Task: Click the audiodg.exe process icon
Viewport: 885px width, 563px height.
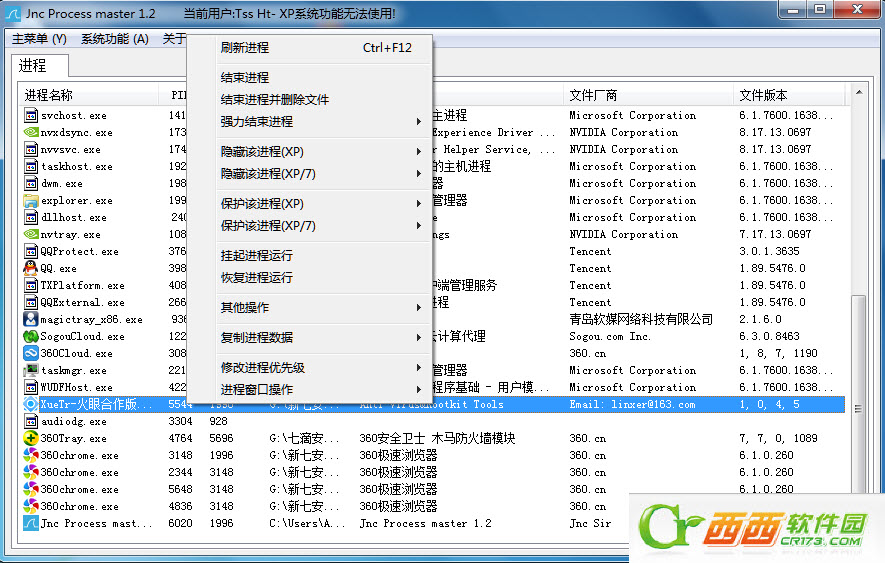Action: pyautogui.click(x=30, y=421)
